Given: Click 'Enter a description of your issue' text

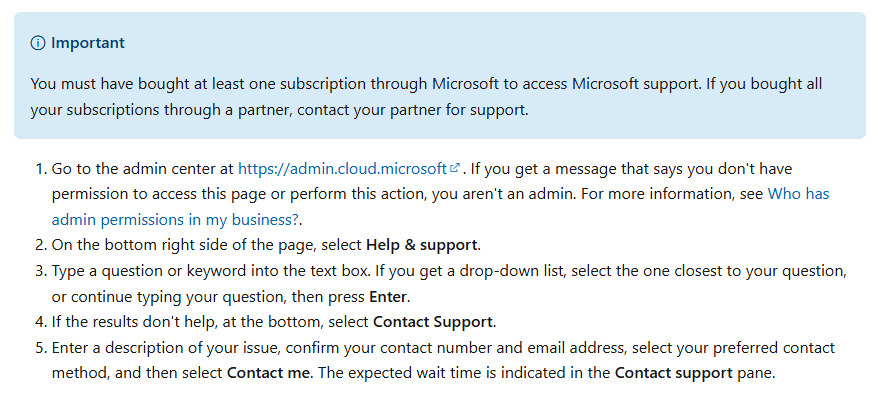Looking at the screenshot, I should coord(160,348).
